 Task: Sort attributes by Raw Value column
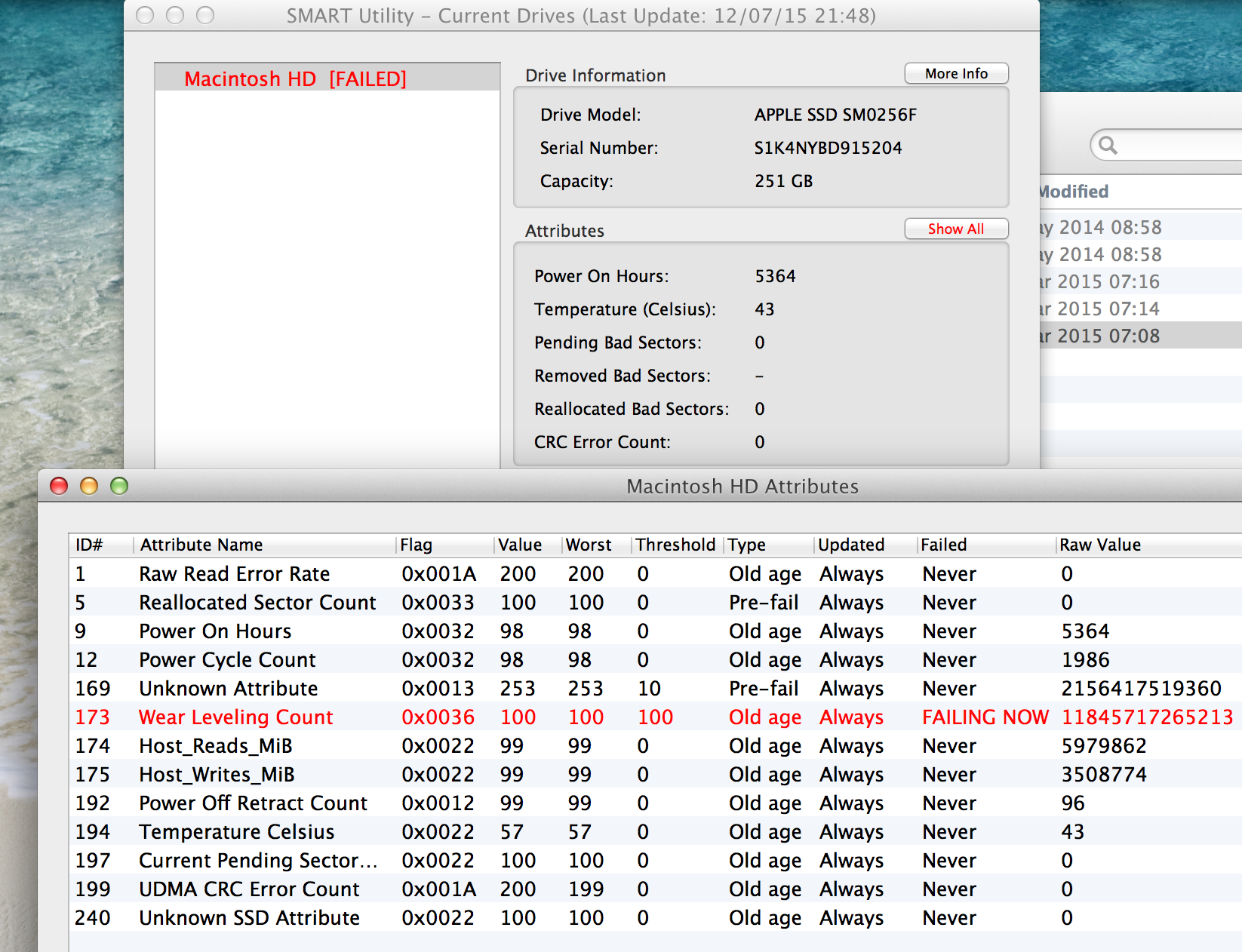(1099, 545)
